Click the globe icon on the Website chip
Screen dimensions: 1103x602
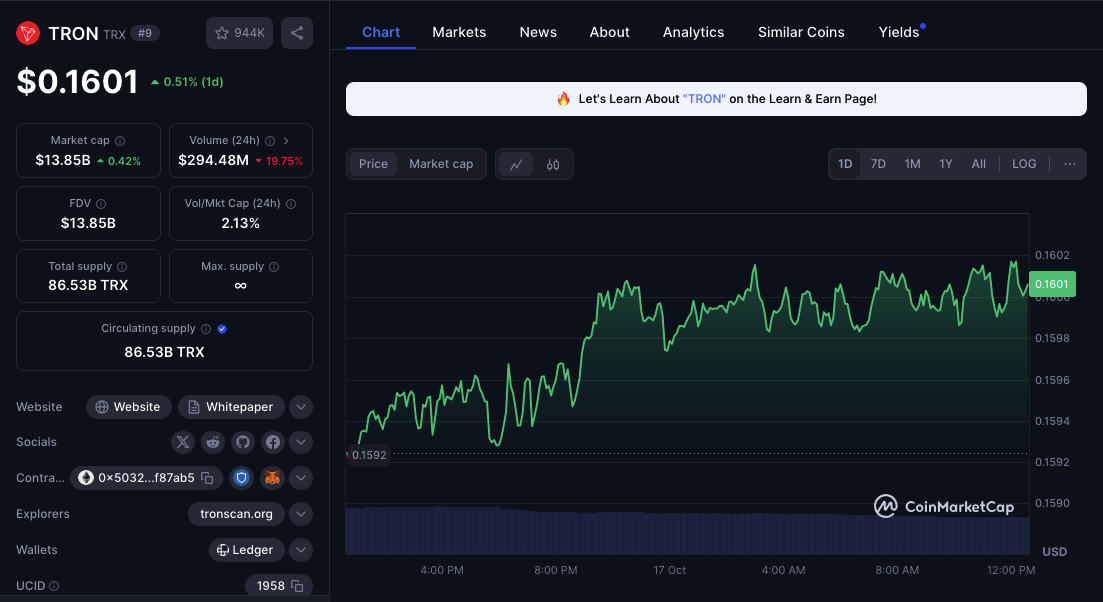[x=102, y=407]
